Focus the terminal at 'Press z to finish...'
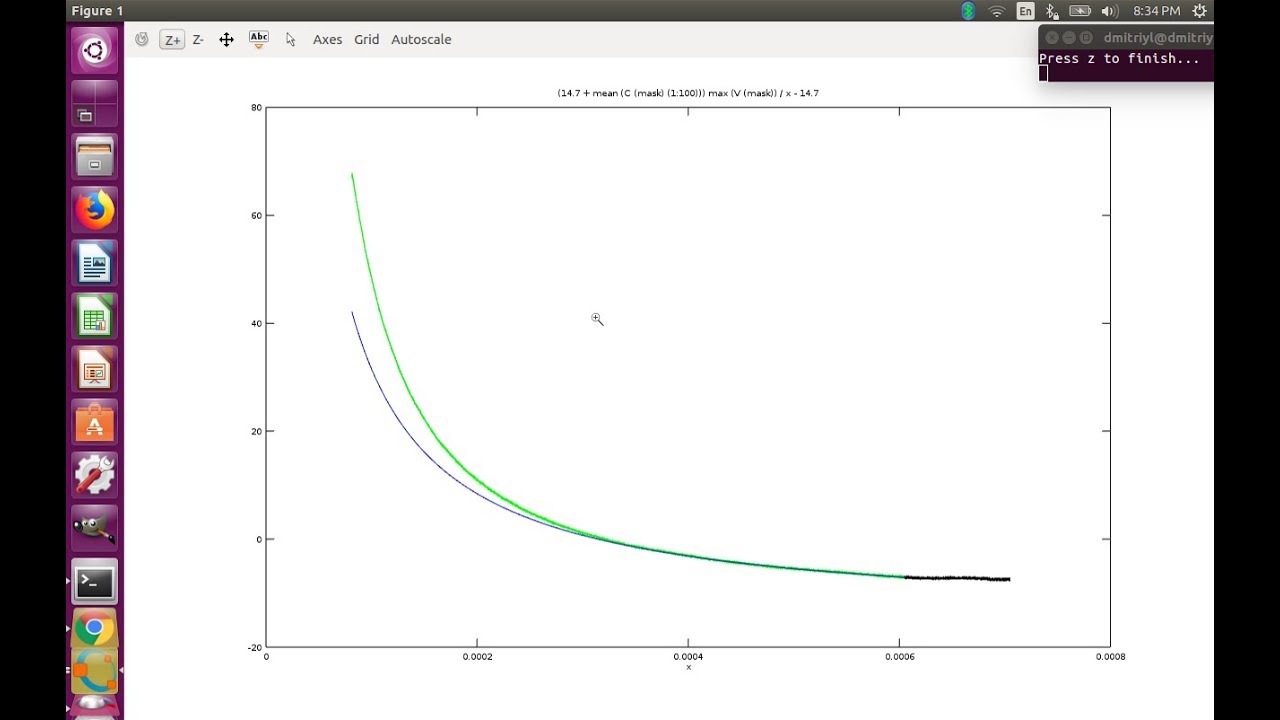Screen dimensions: 1280x720 click(x=1119, y=59)
